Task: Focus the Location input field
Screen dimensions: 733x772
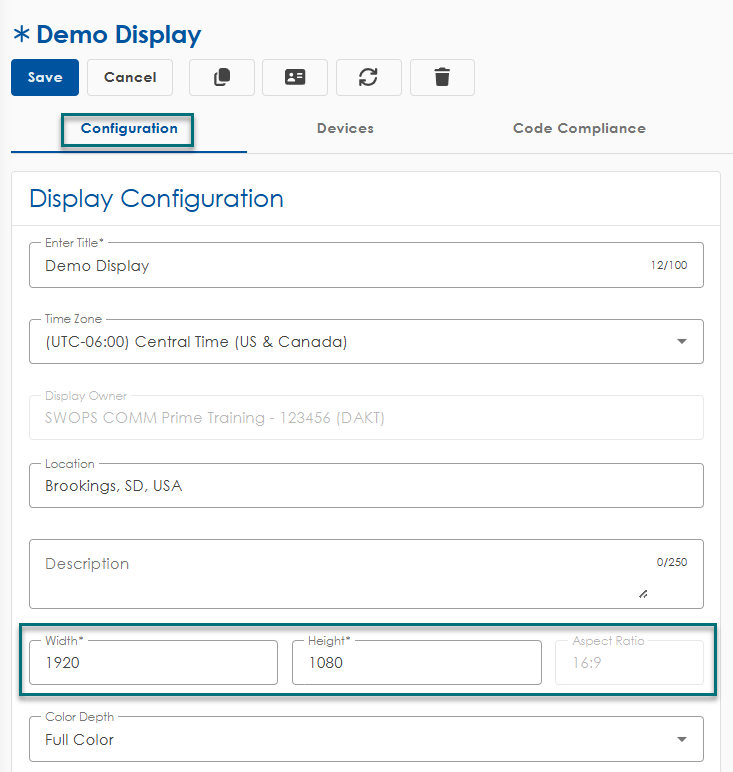Action: [x=366, y=486]
